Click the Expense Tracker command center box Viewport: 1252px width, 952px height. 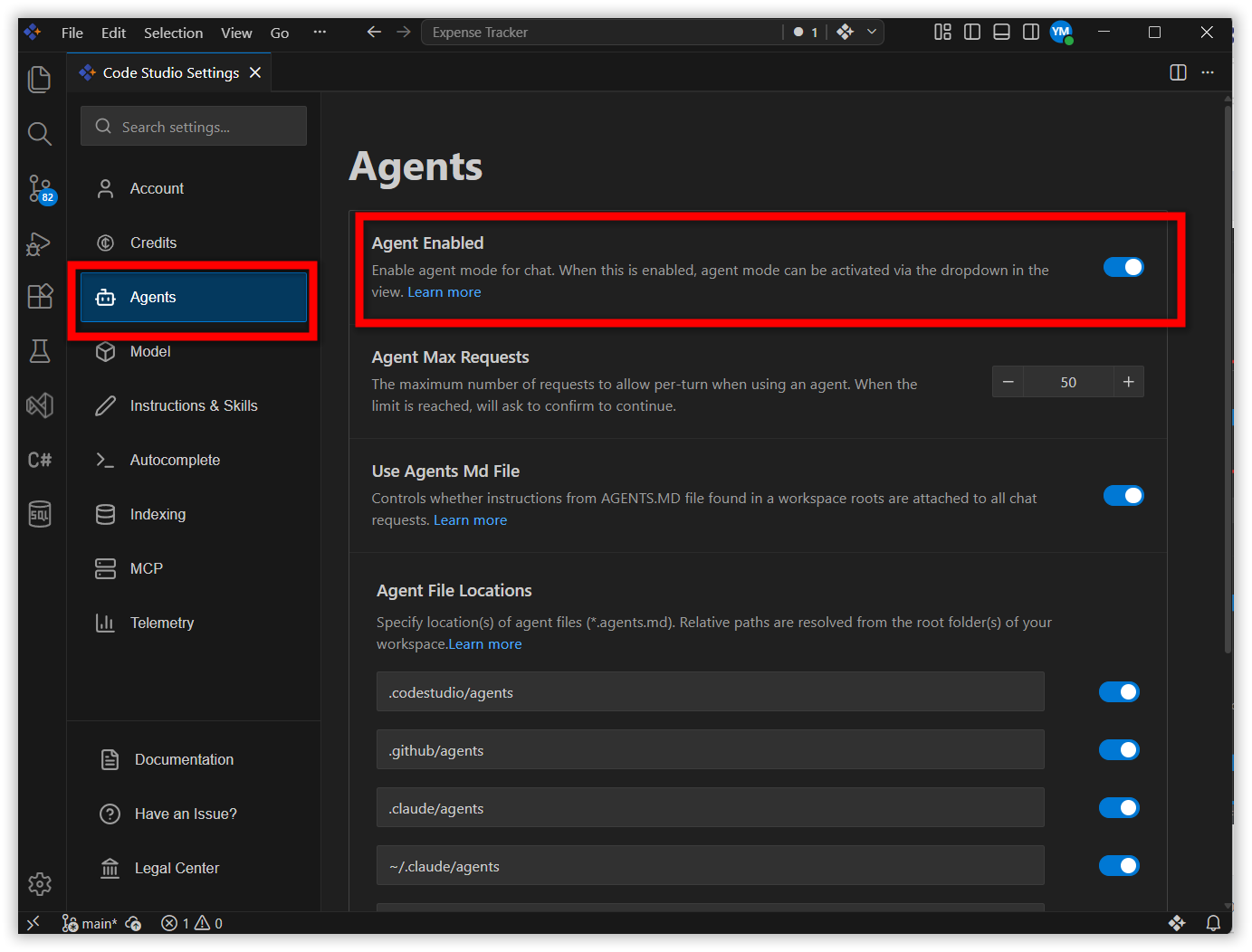[602, 33]
